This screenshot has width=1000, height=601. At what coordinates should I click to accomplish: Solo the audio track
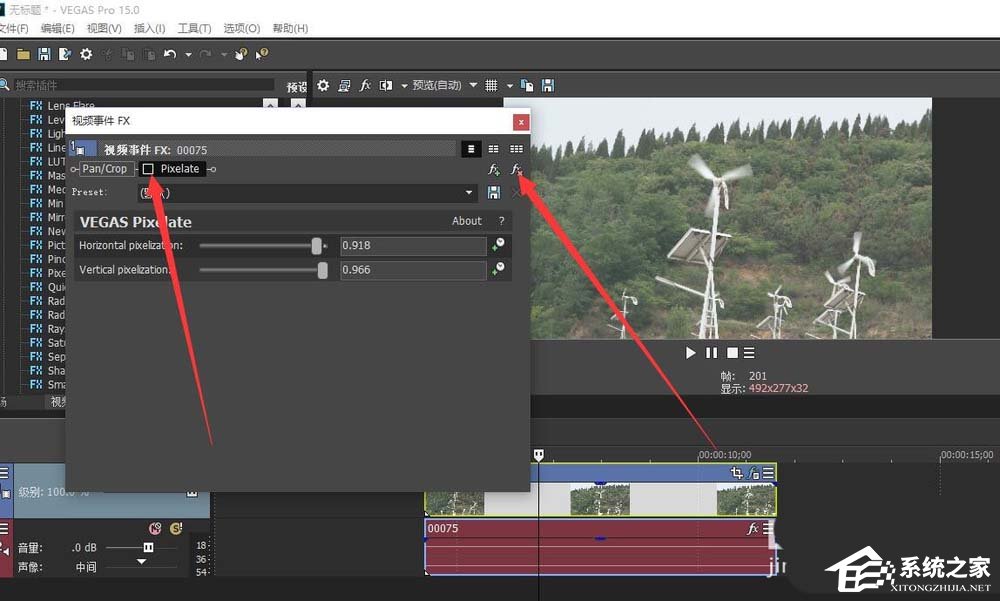pyautogui.click(x=176, y=528)
